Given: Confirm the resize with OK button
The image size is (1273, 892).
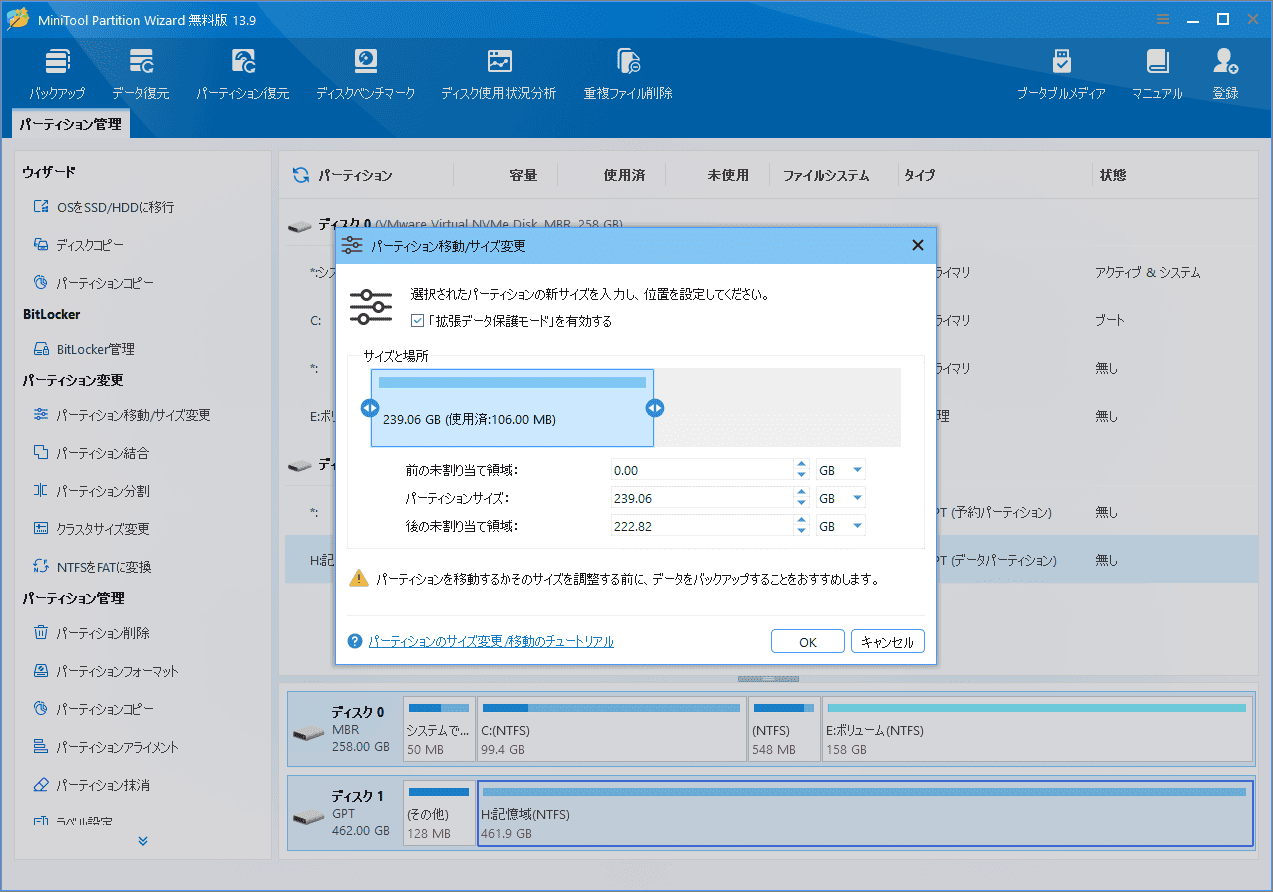Looking at the screenshot, I should click(x=808, y=642).
